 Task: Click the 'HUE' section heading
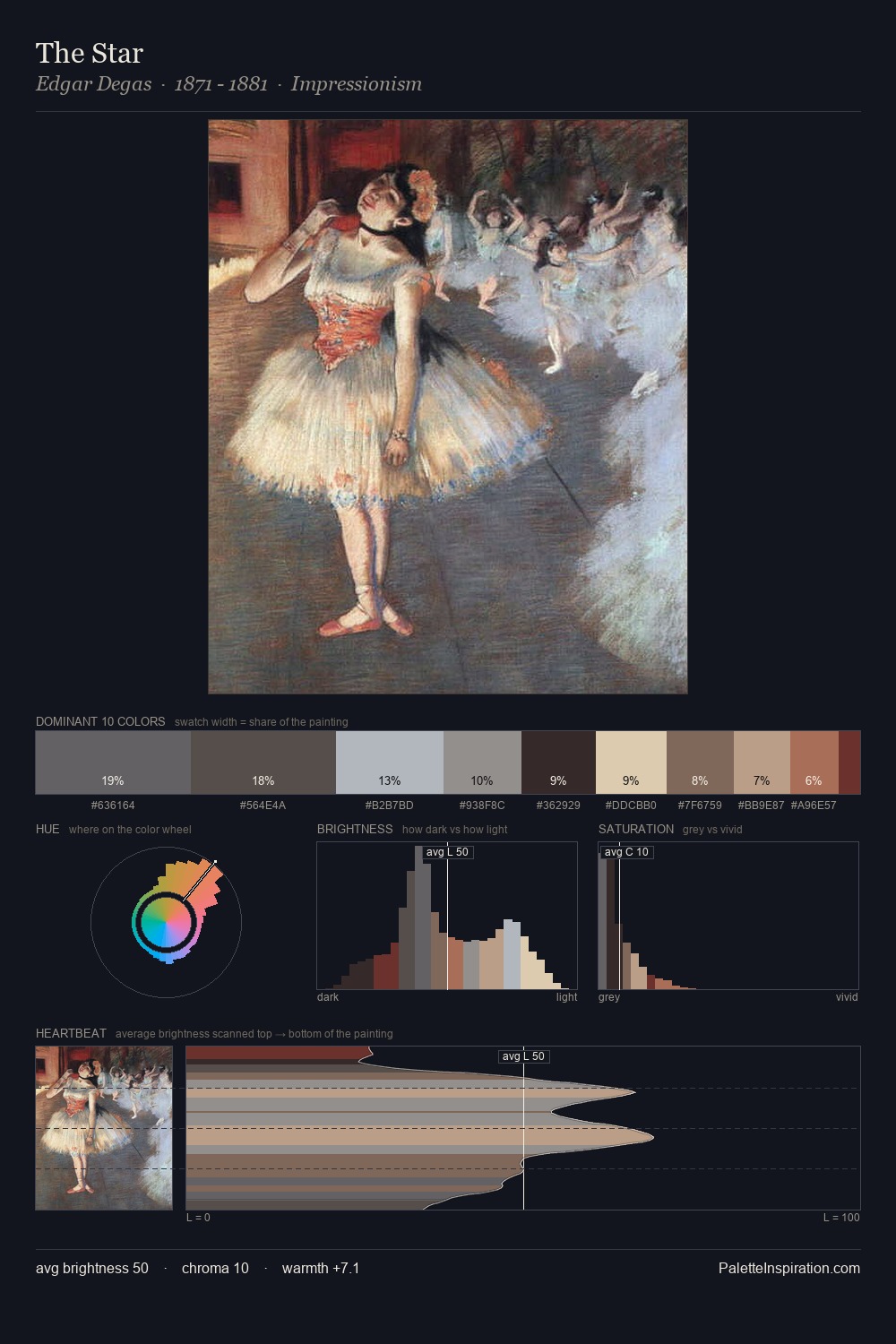coord(47,829)
